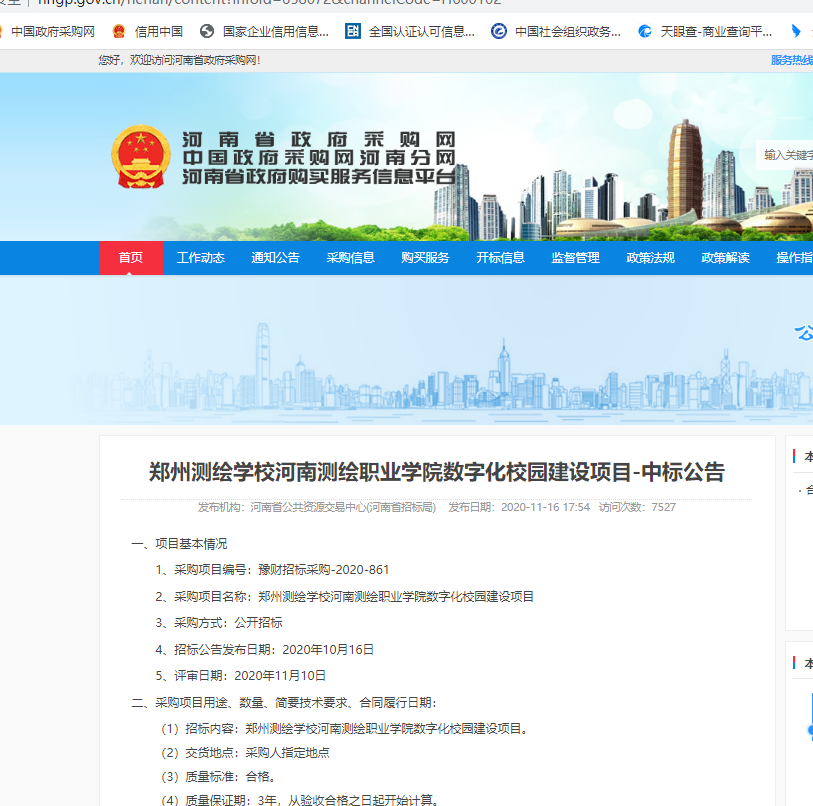Click the article title 郑州测绘学校...中标公告
Screen dimensions: 813x806
click(x=437, y=473)
